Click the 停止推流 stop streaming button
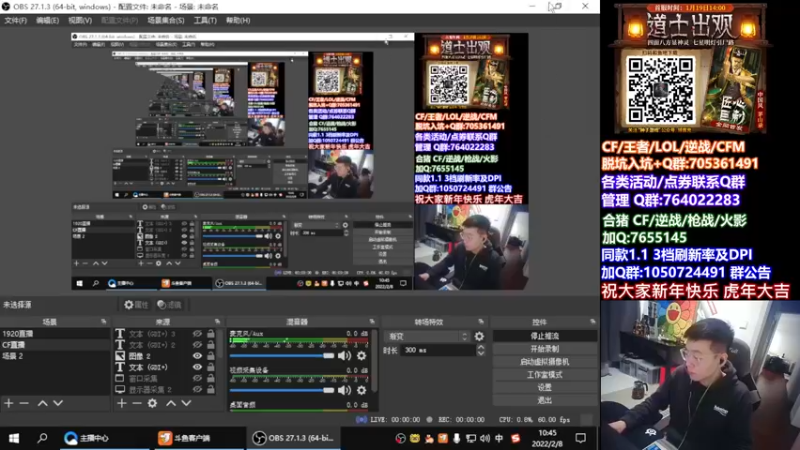 (544, 336)
